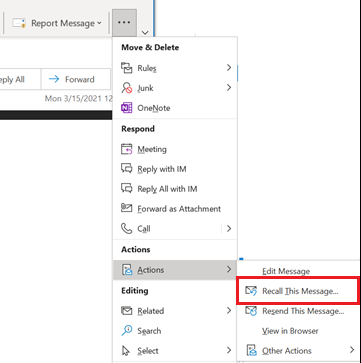The width and height of the screenshot is (361, 363).
Task: Choose OneNote menu entry text
Action: 154,108
